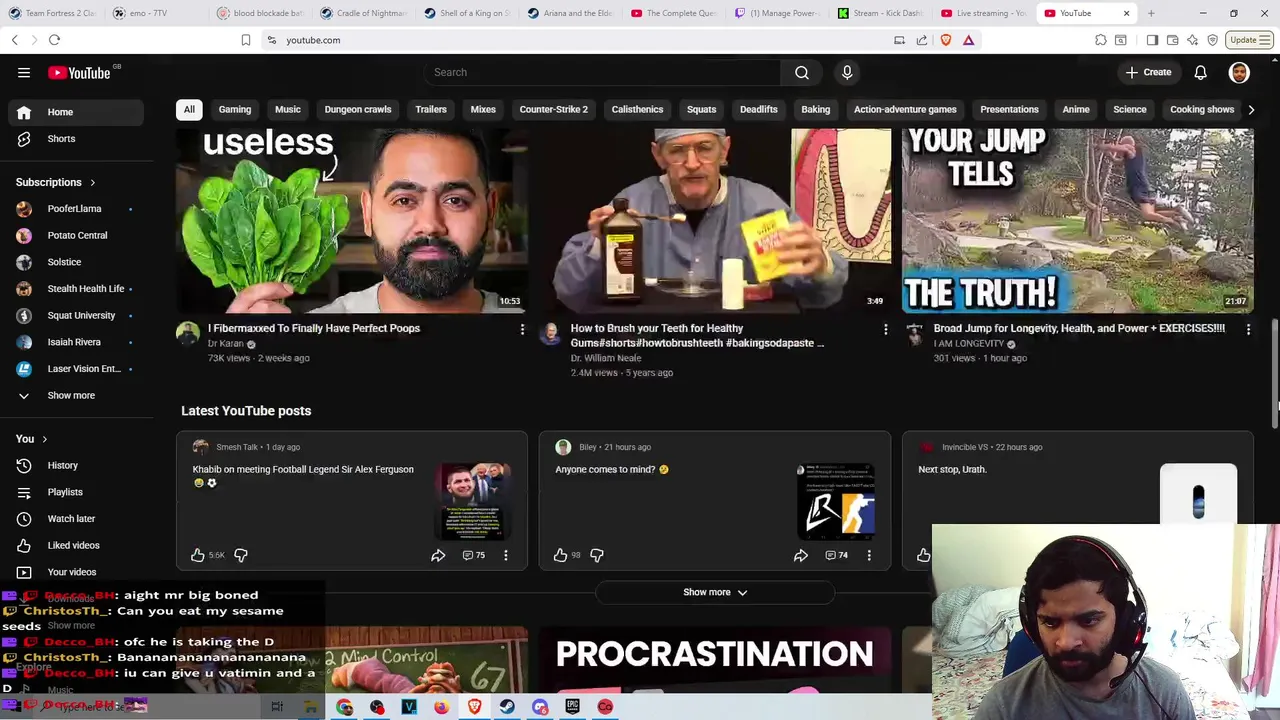The width and height of the screenshot is (1280, 720).
Task: Switch to the Live streaming browser tab
Action: tap(983, 13)
